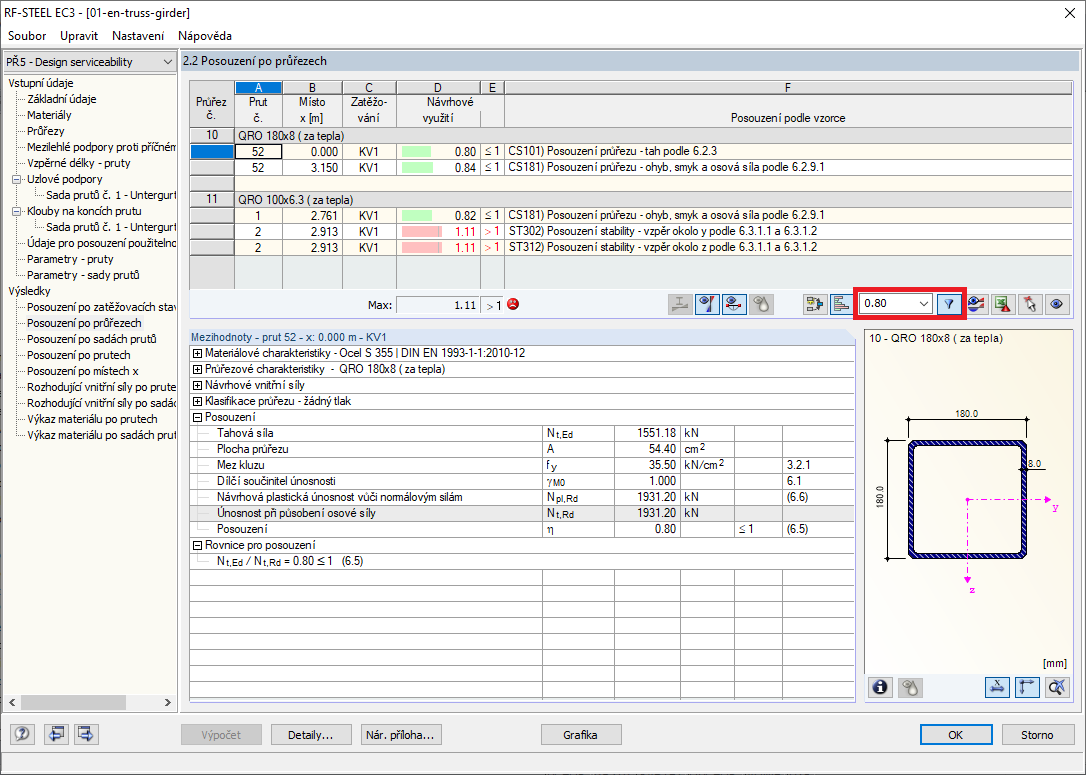The width and height of the screenshot is (1086, 775).
Task: Select Průřezy in navigator tree
Action: click(x=46, y=131)
